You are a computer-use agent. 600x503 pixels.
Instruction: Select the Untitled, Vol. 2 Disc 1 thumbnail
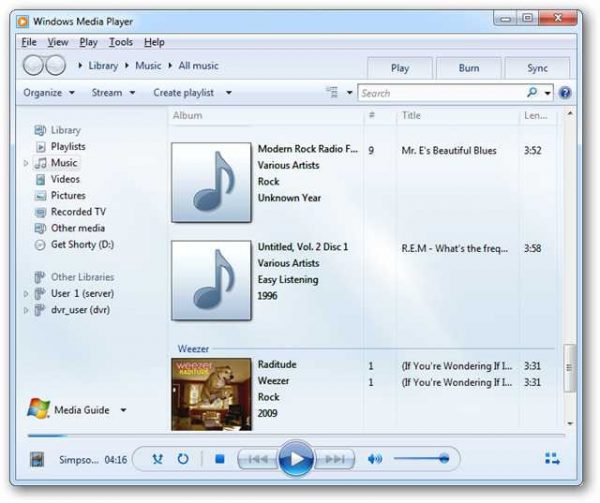(x=212, y=280)
